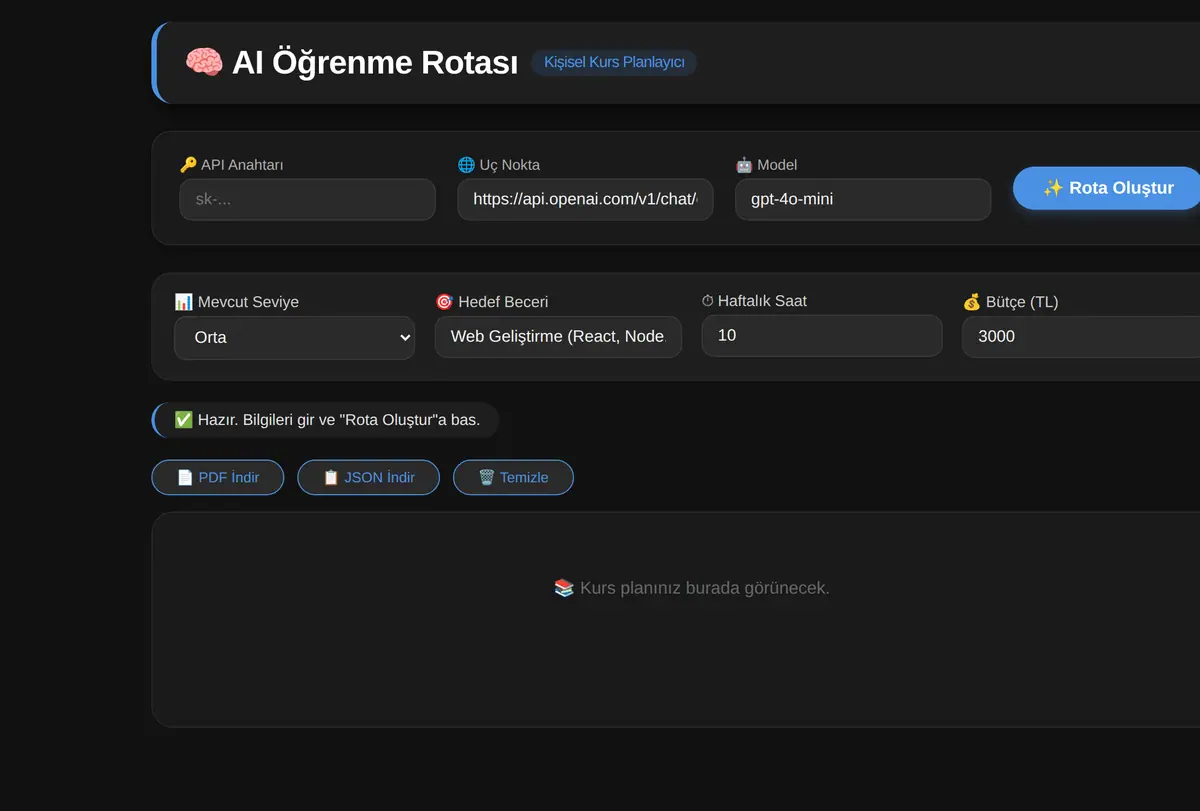Click the Bütçe (TL) field
The image size is (1200, 811).
[x=1081, y=336]
